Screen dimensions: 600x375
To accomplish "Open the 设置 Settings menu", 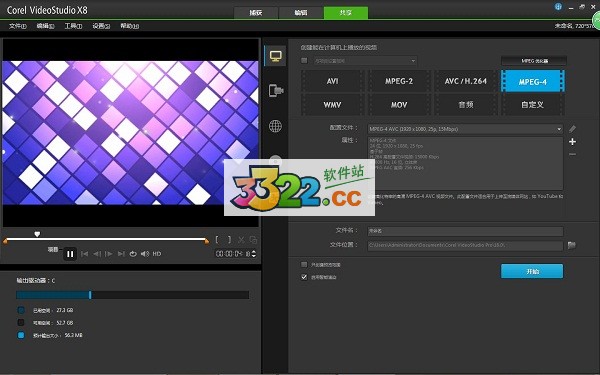I will pos(101,26).
